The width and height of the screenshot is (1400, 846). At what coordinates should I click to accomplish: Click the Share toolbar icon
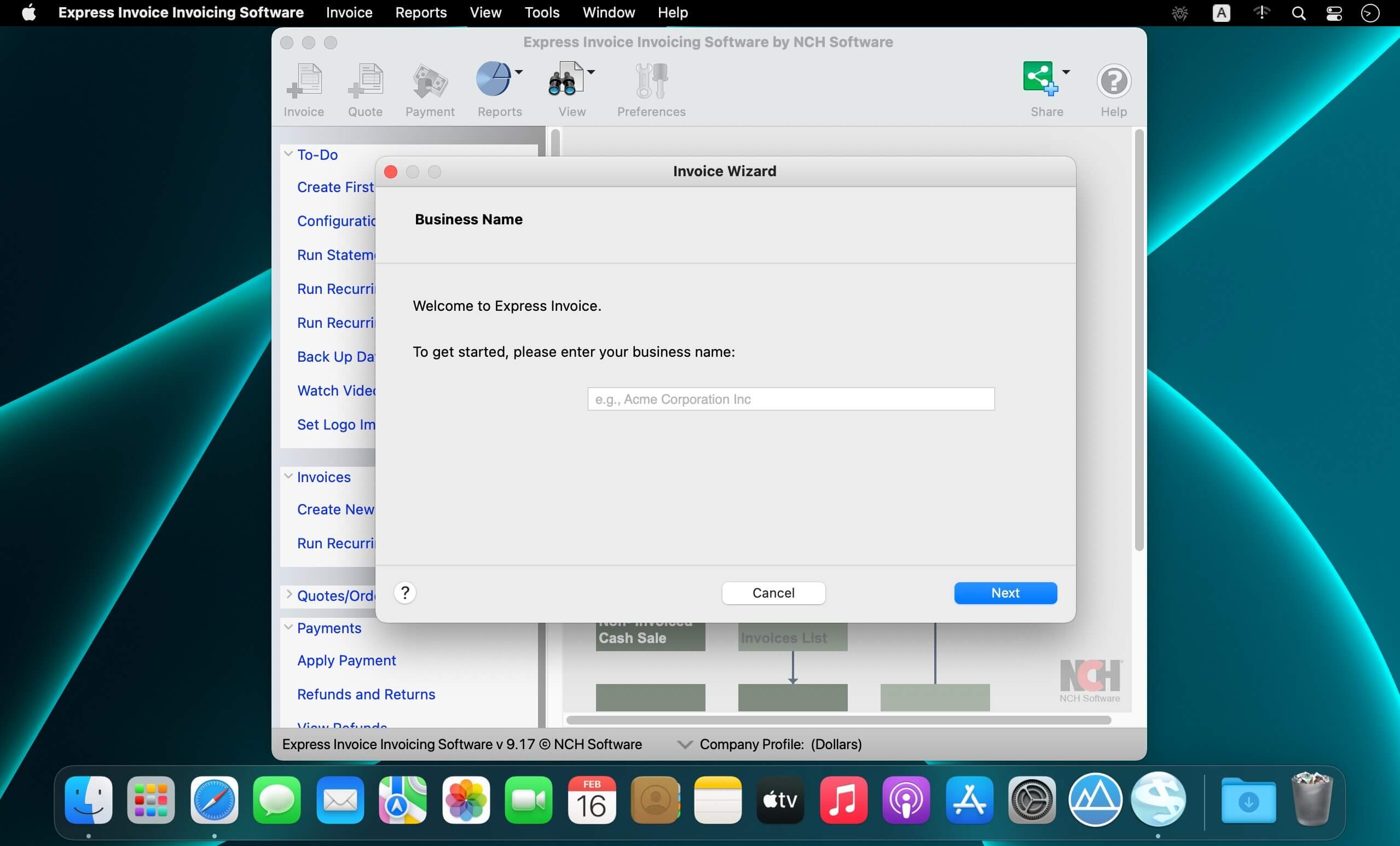1040,79
